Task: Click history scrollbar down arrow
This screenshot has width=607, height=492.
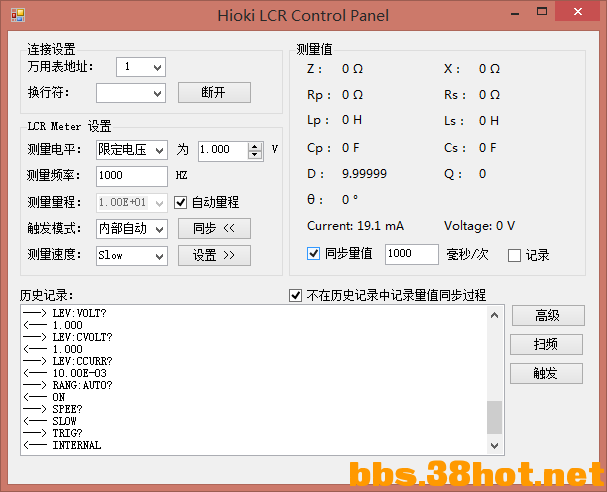Action: coord(494,446)
